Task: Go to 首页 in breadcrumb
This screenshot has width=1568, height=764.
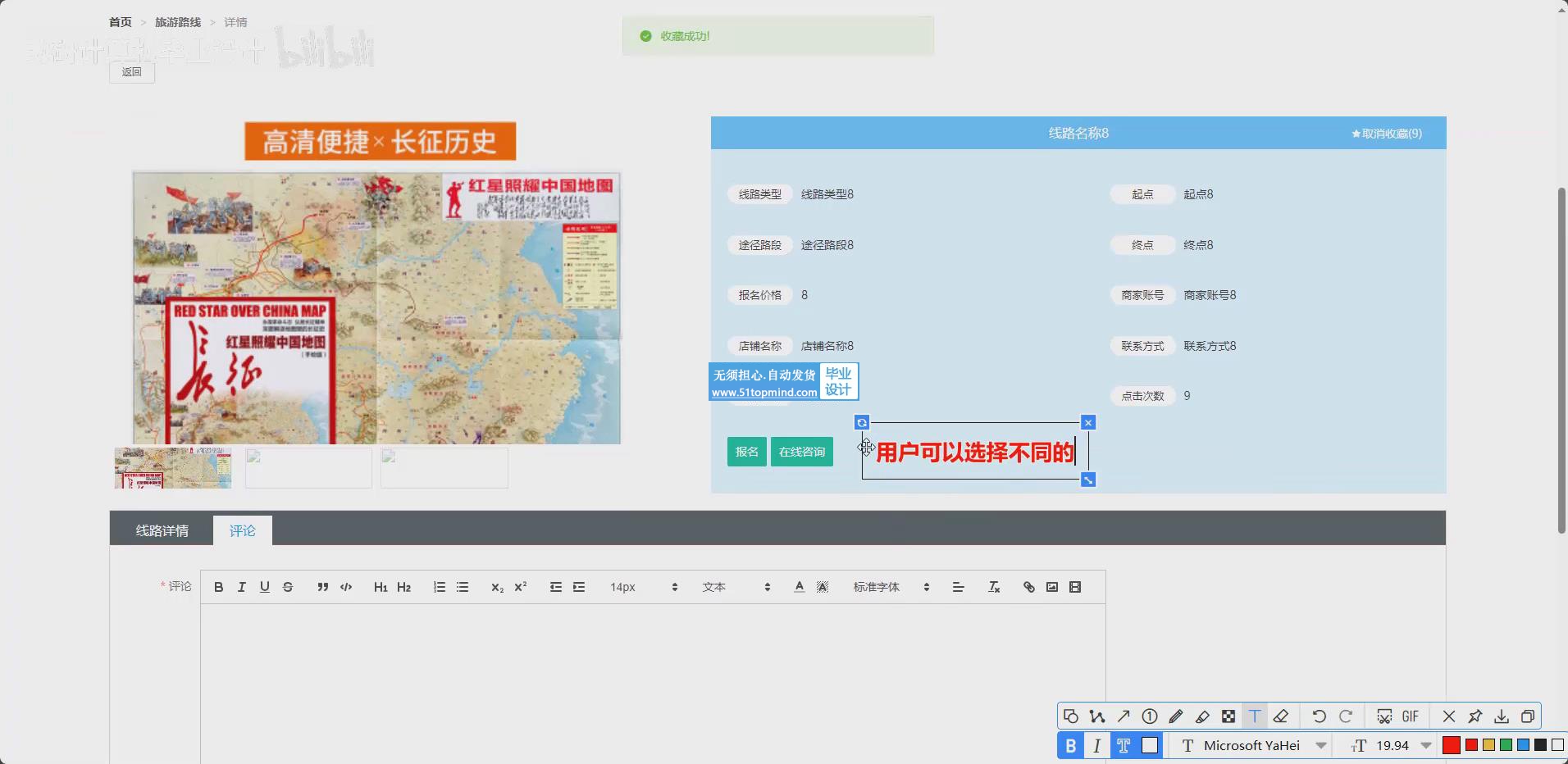Action: pyautogui.click(x=121, y=22)
